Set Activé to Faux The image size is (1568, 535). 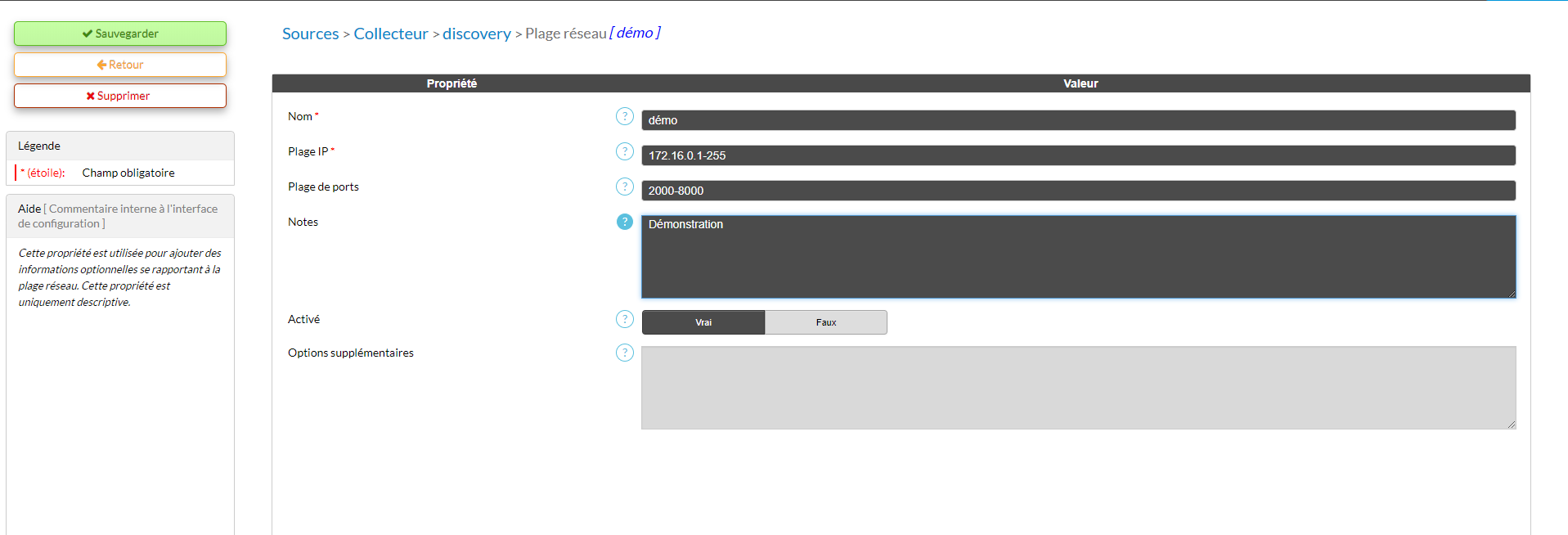point(825,322)
